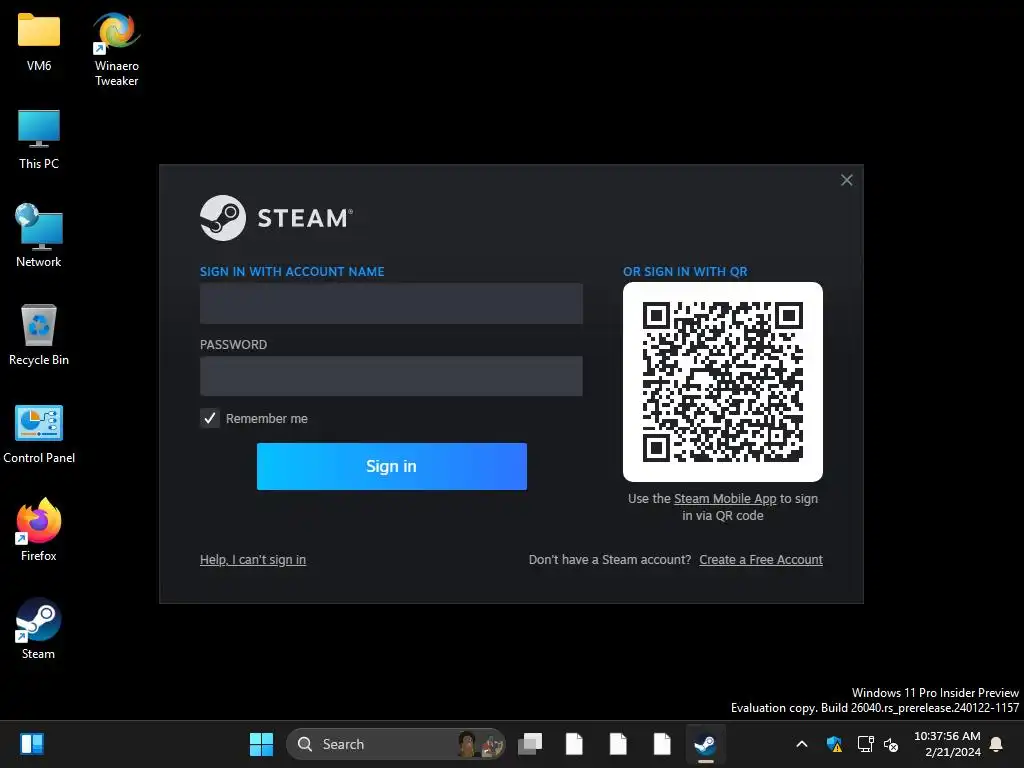Open Help, I can't sign in link

(253, 560)
